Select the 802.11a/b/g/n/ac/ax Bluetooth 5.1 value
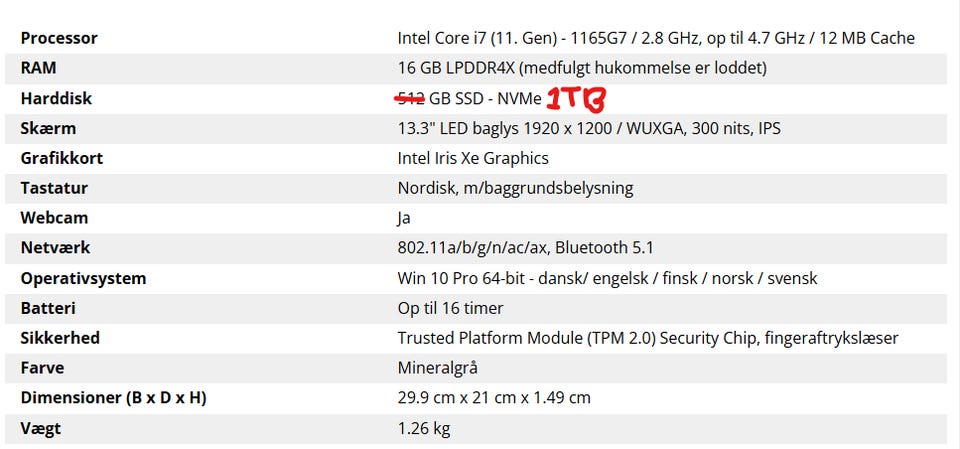Screen dimensions: 960x449 (525, 248)
